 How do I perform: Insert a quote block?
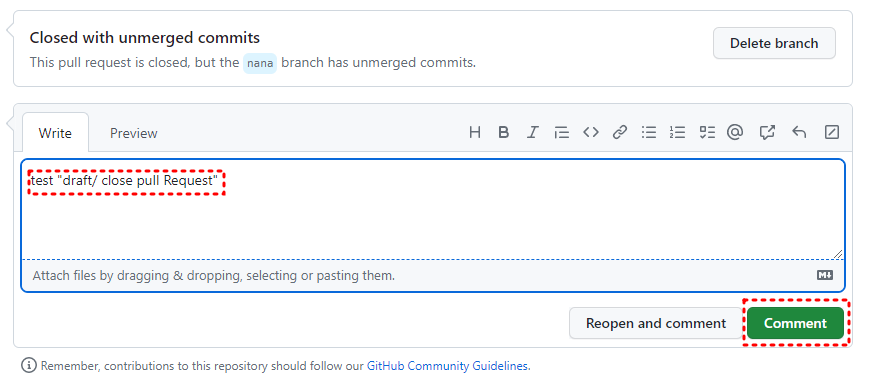(561, 132)
